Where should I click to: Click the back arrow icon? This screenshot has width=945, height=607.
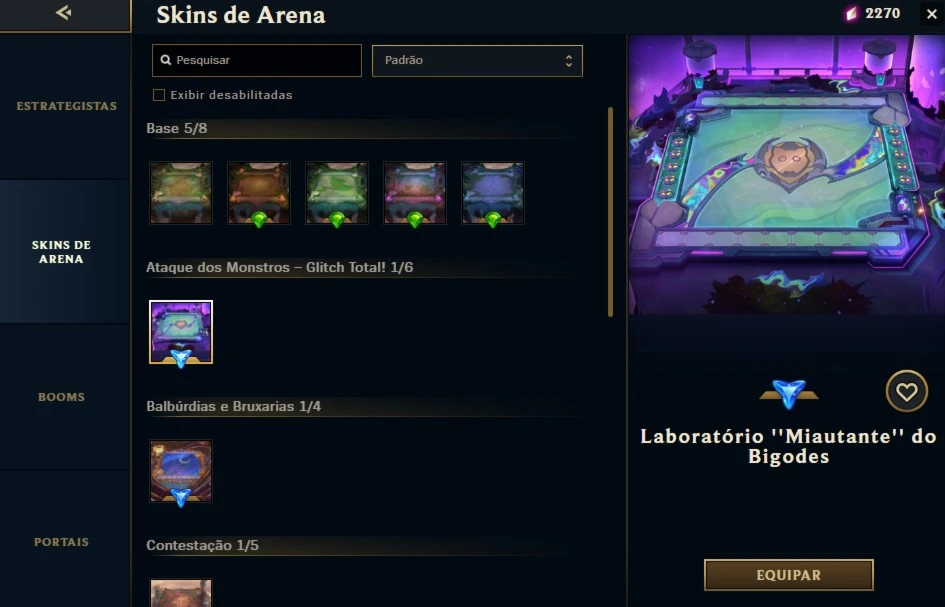[x=63, y=12]
